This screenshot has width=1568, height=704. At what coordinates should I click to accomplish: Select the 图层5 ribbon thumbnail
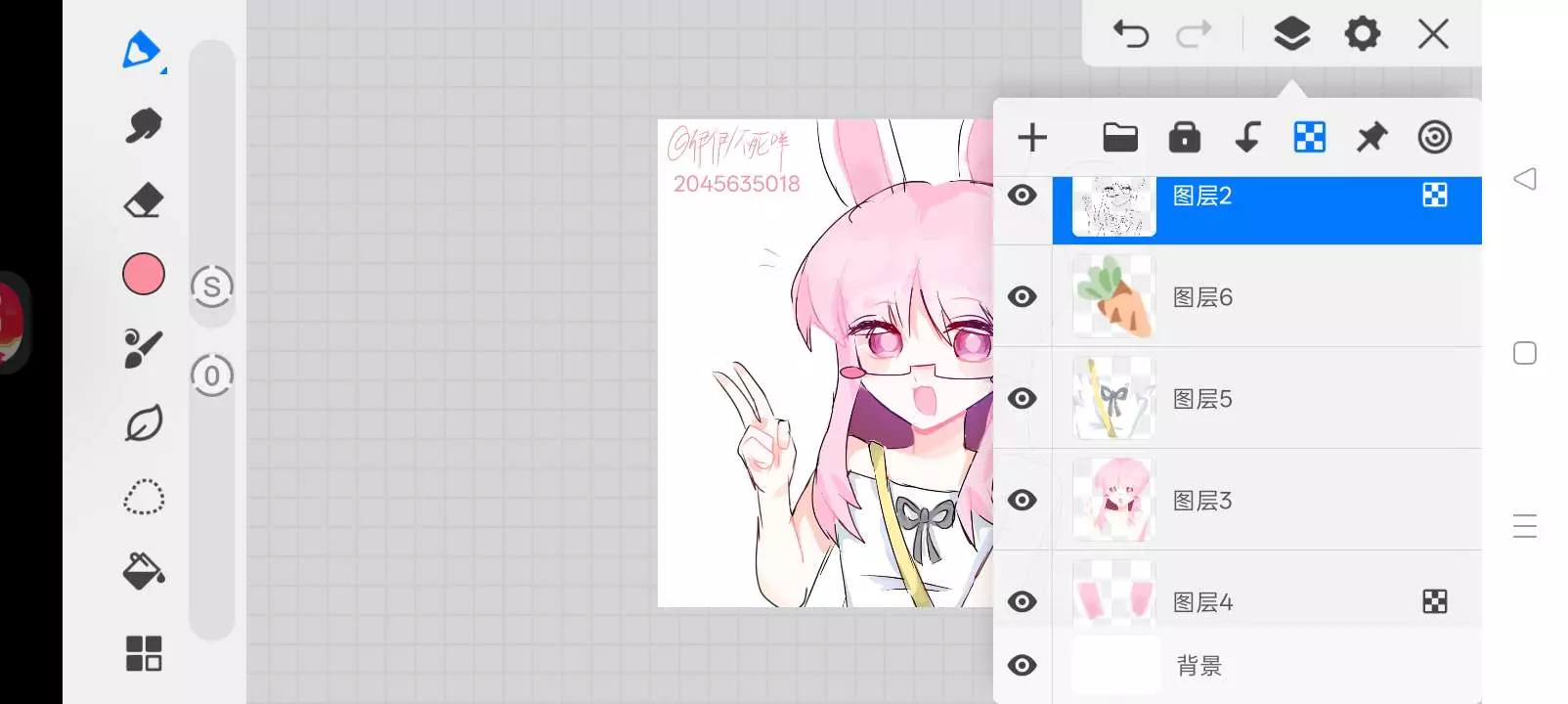coord(1114,398)
